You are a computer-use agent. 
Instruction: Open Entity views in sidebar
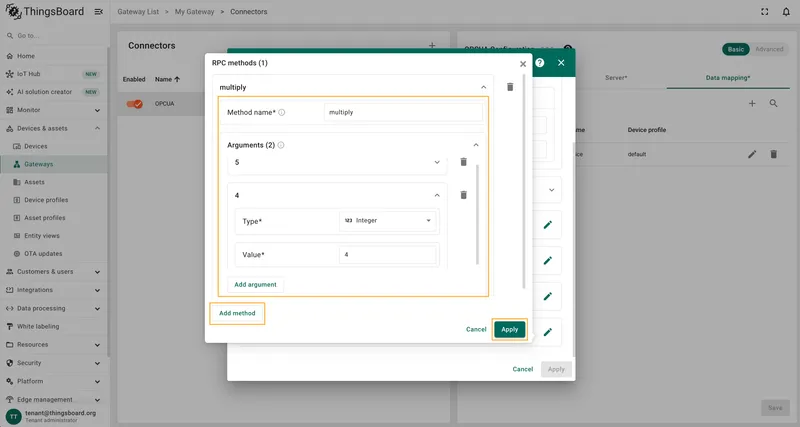coord(54,236)
